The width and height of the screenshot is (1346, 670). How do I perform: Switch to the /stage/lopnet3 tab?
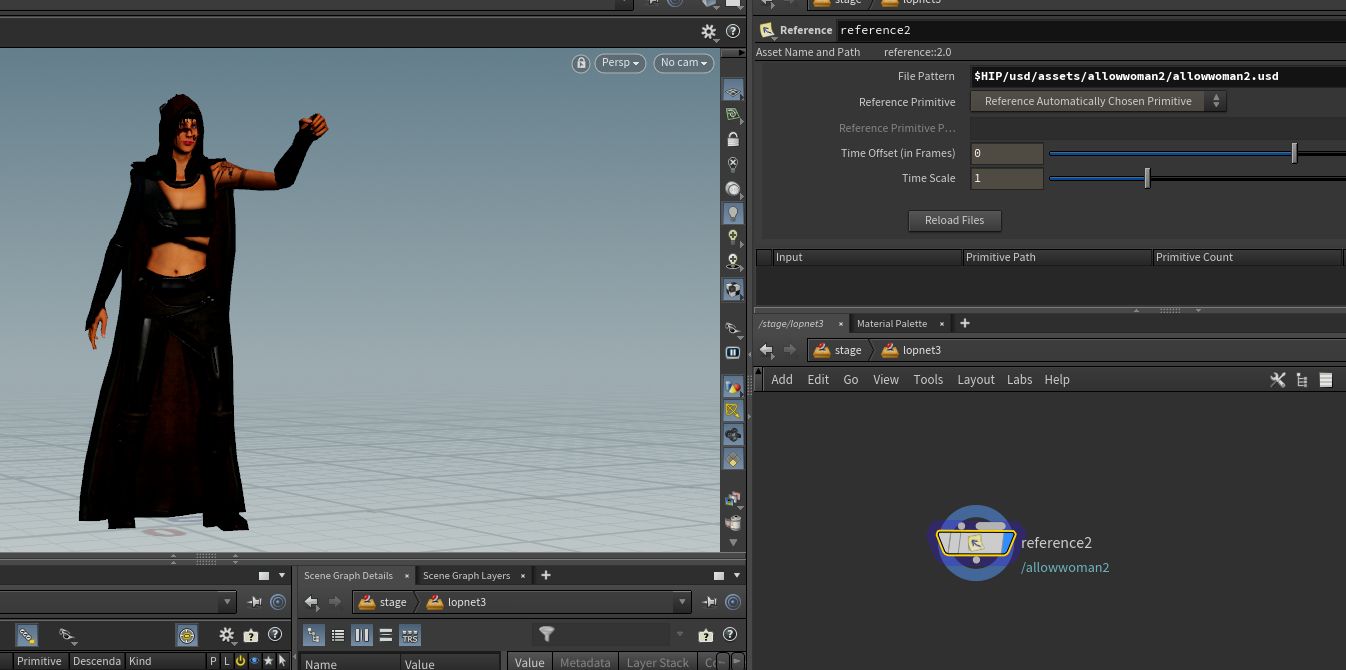(791, 324)
